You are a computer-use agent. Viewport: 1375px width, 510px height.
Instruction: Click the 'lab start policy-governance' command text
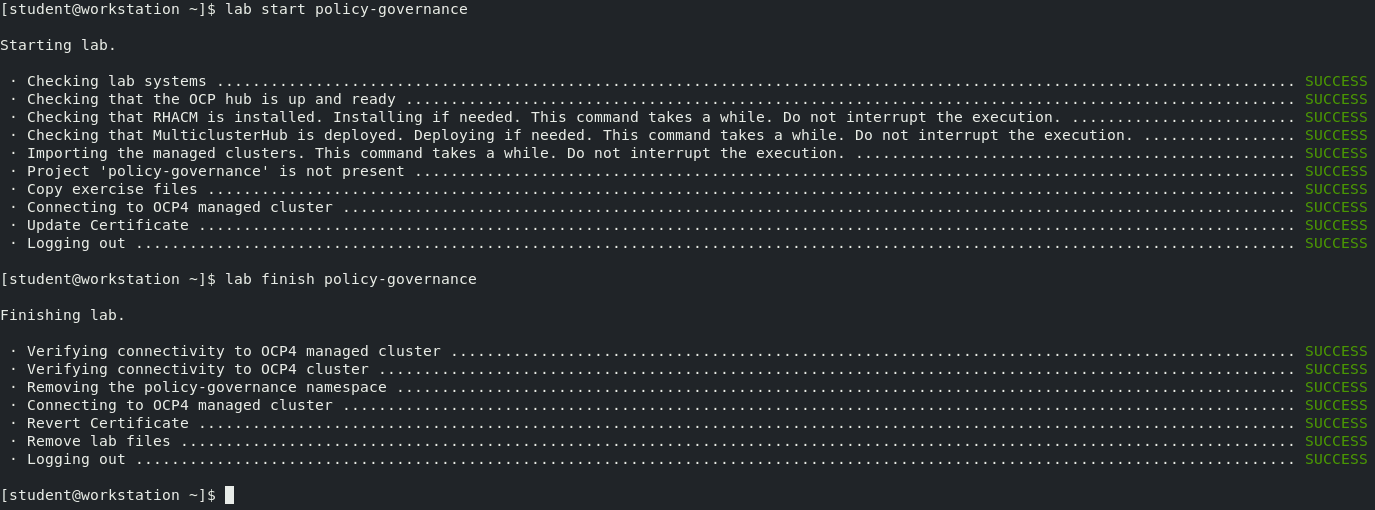(346, 9)
